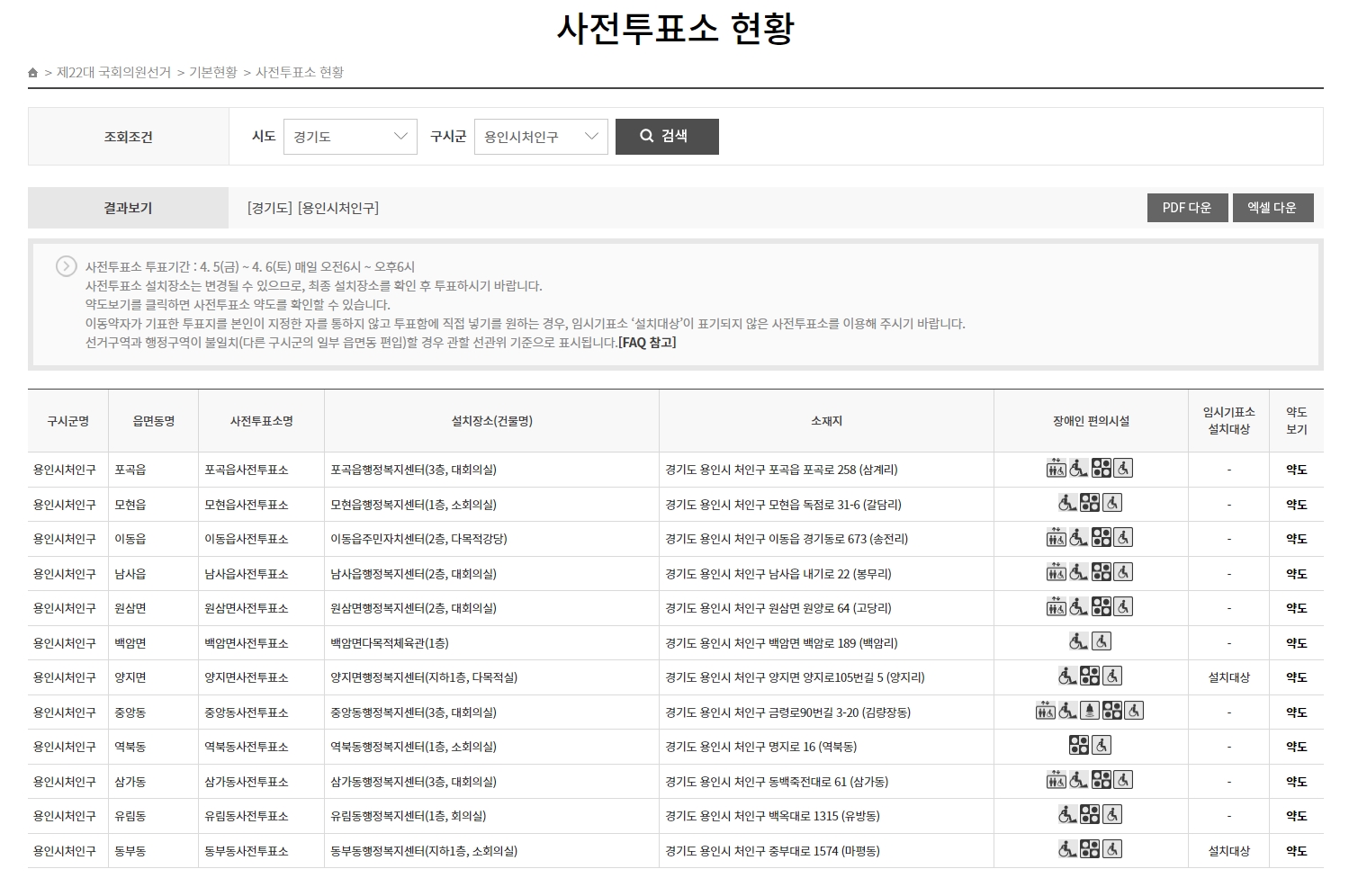Click the braille block icon in the 양지면 row

click(1090, 676)
